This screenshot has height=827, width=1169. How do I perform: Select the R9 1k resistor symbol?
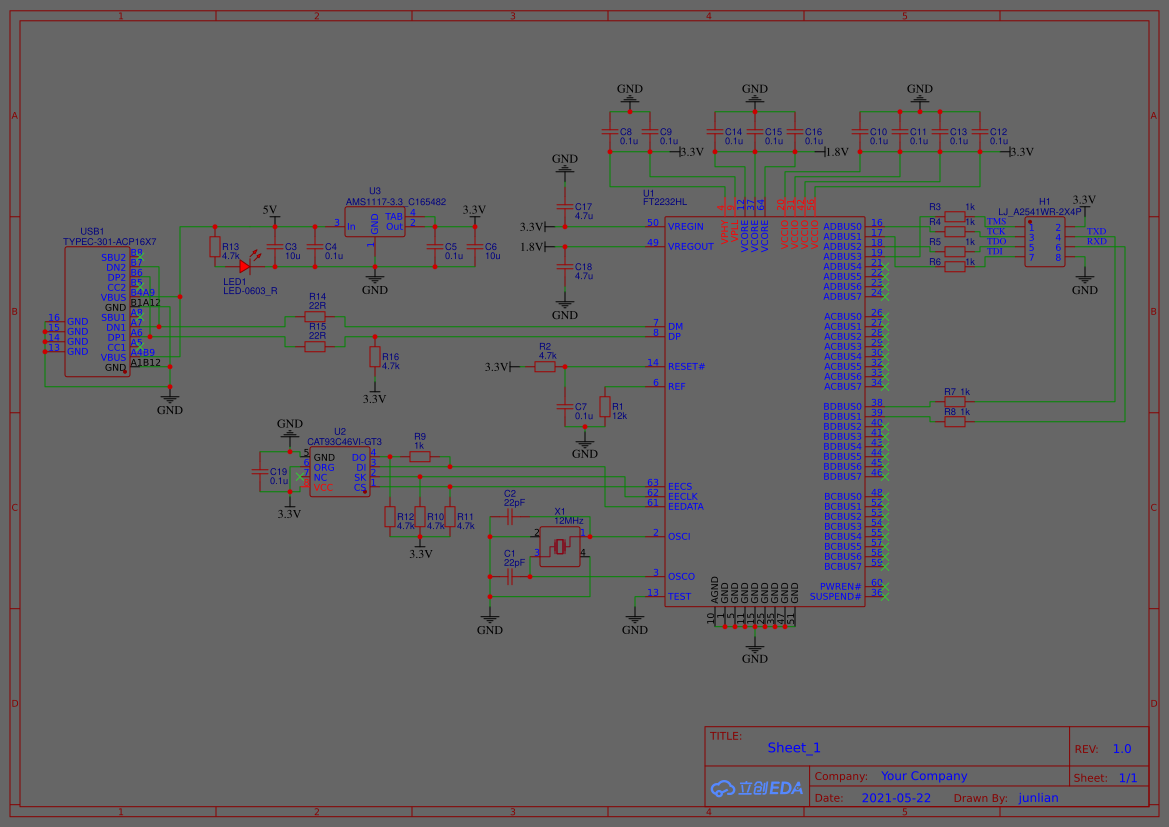click(420, 456)
